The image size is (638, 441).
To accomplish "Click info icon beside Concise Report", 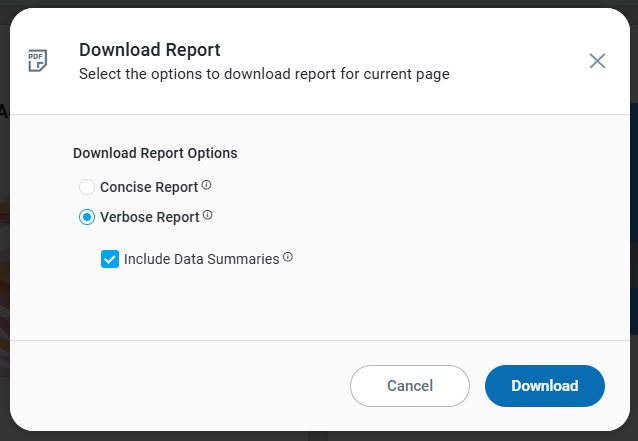I will pyautogui.click(x=207, y=186).
